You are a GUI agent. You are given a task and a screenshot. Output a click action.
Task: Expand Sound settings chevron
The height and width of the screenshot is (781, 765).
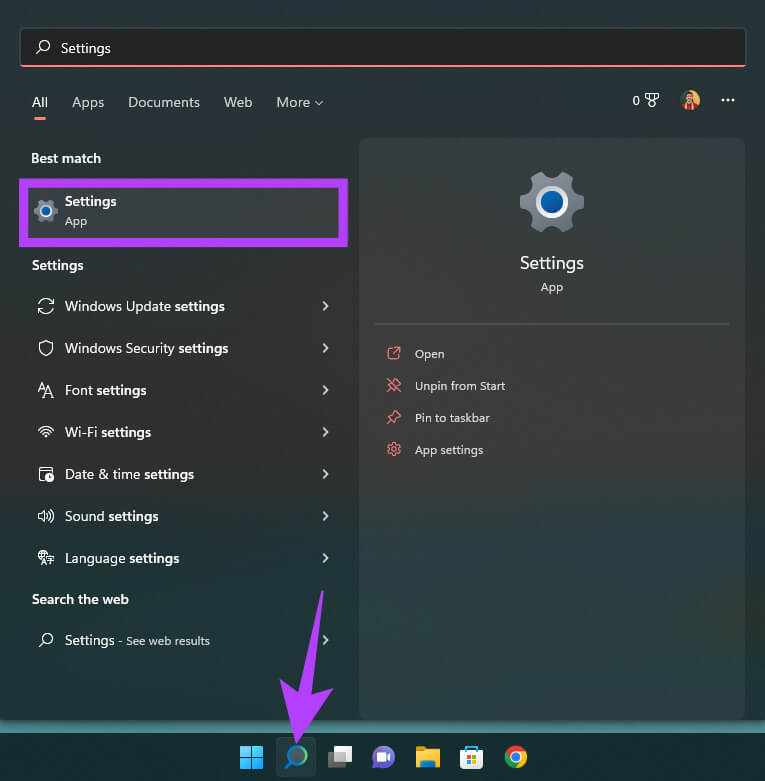325,516
